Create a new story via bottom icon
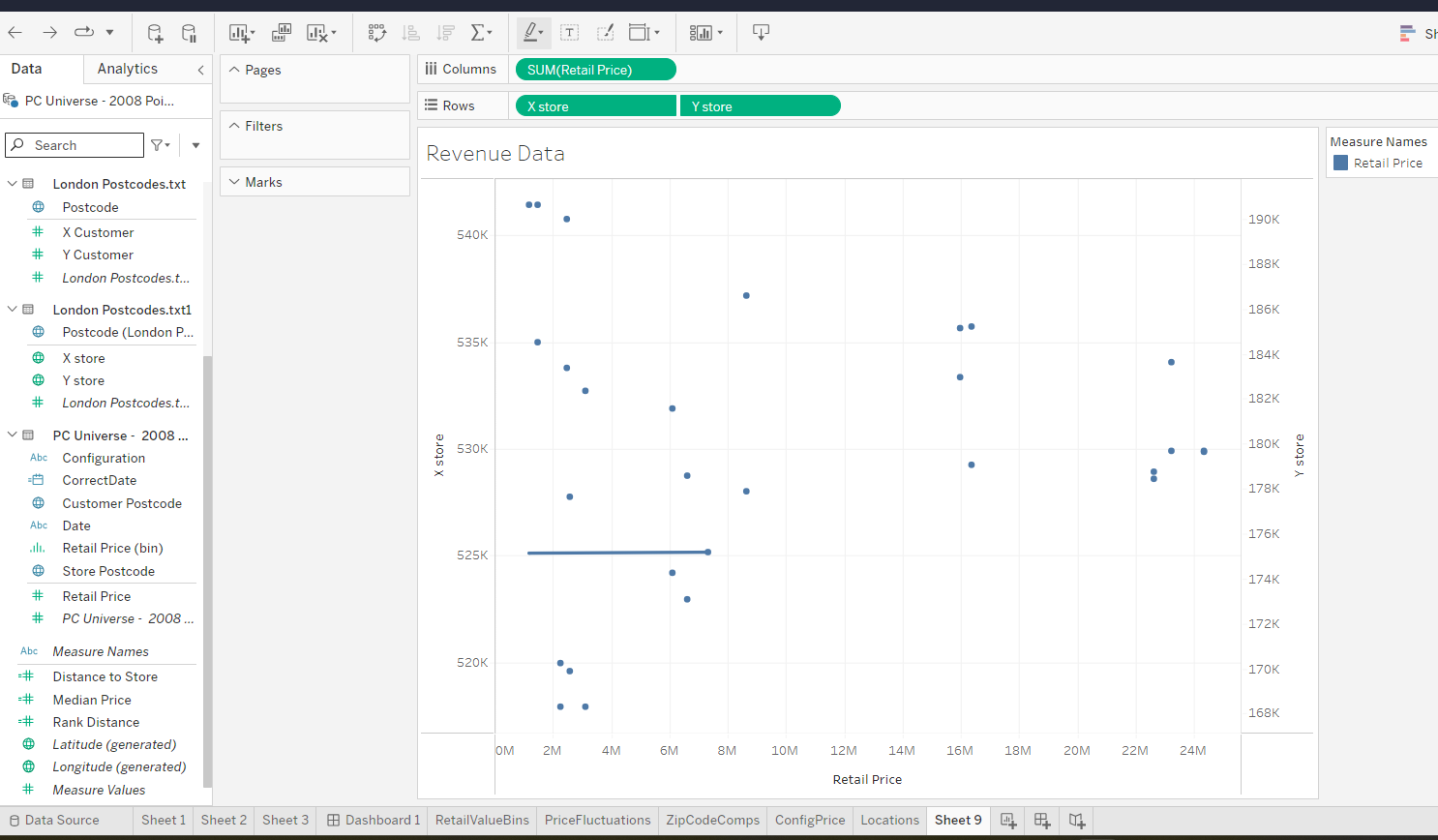Viewport: 1438px width, 840px height. click(x=1076, y=820)
